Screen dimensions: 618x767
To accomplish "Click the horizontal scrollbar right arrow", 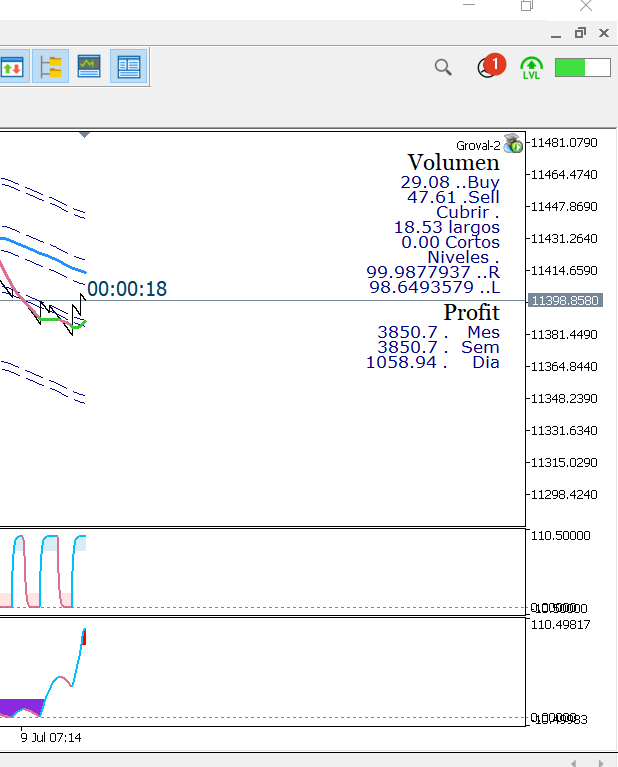I will pyautogui.click(x=601, y=763).
